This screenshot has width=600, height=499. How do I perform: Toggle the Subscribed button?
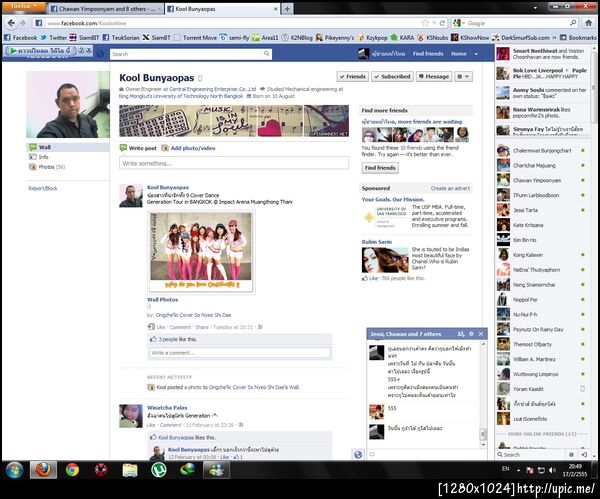coord(392,77)
